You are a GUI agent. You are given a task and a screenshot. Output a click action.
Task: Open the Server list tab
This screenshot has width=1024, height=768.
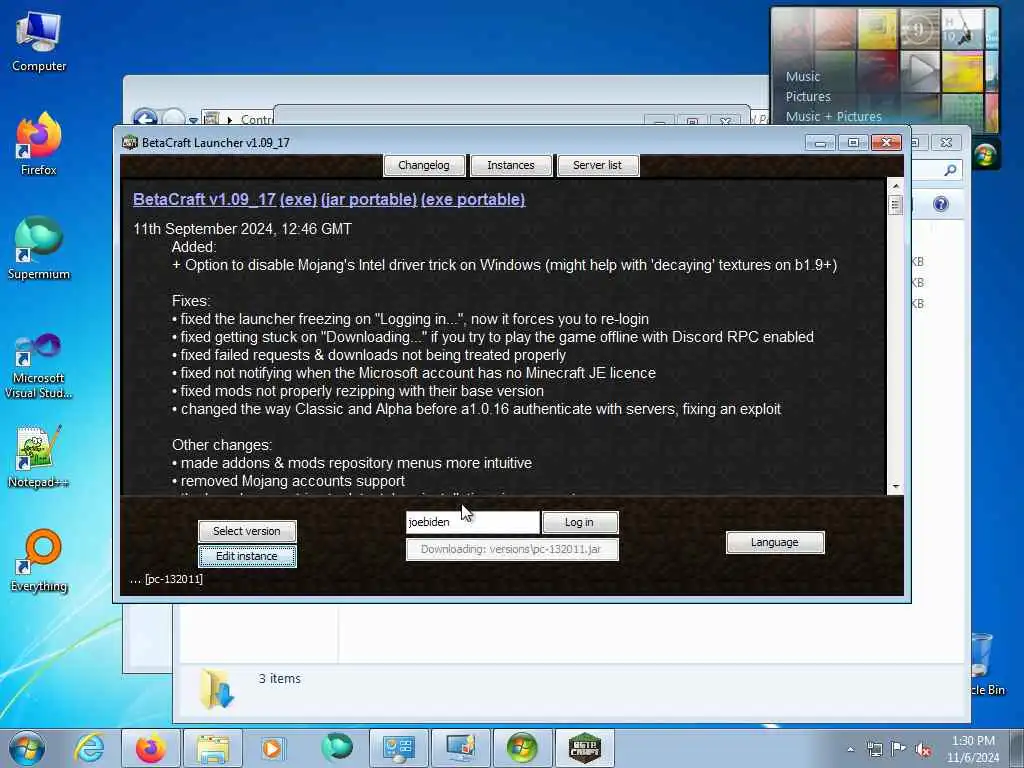click(598, 165)
